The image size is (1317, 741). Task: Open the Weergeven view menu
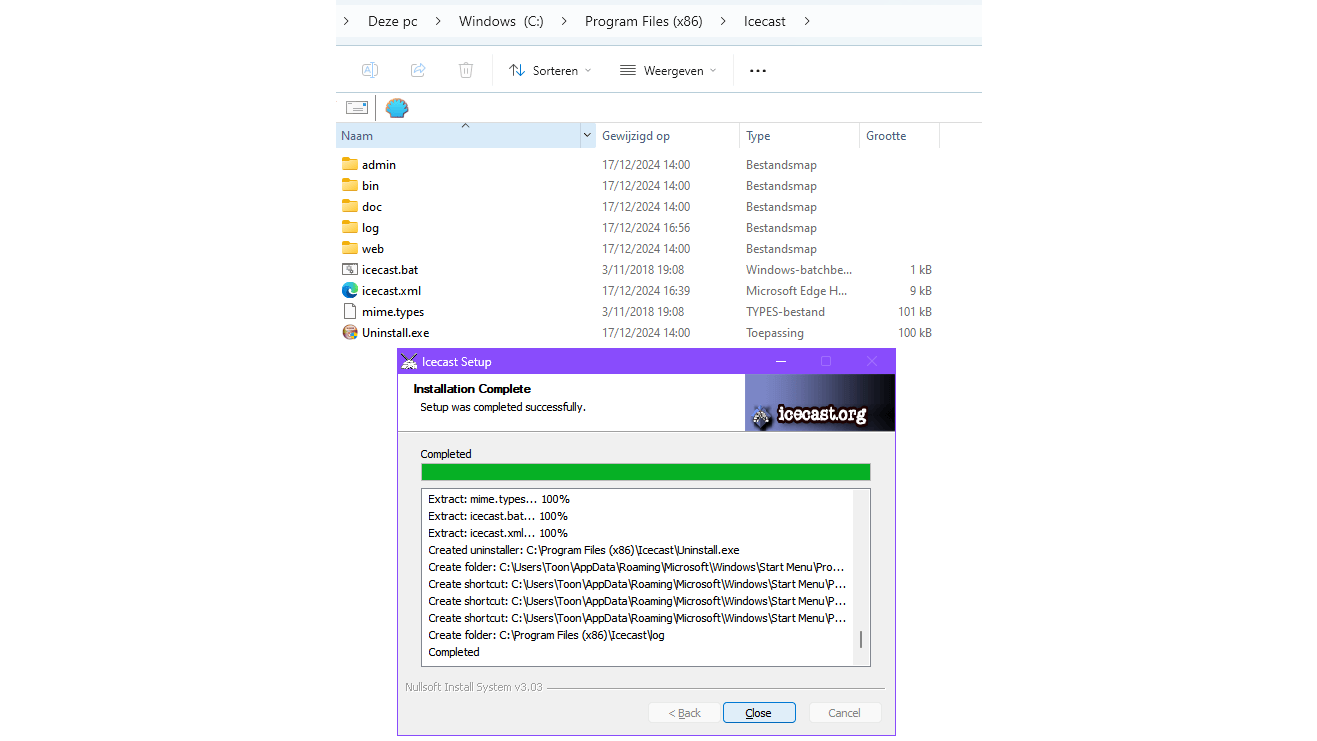tap(668, 70)
